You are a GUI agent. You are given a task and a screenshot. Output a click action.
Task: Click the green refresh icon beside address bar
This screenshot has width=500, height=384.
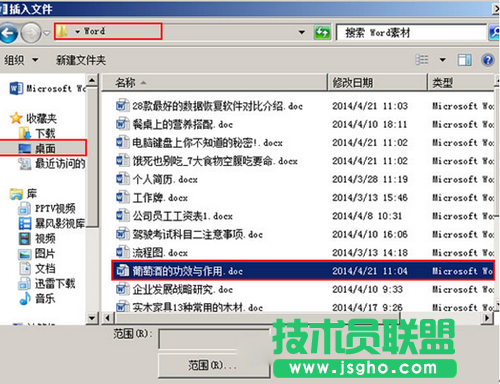coord(322,33)
